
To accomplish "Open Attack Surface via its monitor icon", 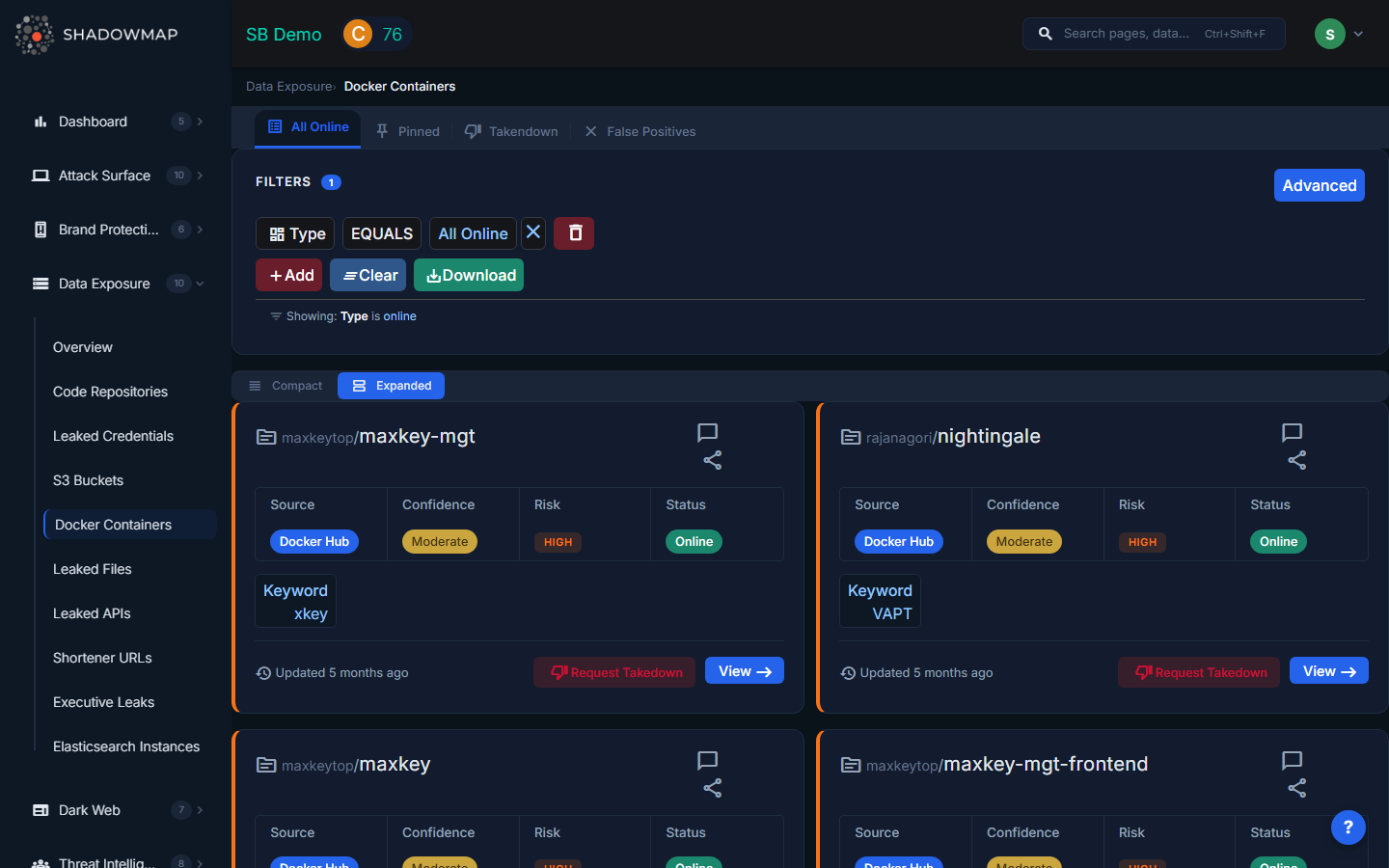I will pos(41,176).
